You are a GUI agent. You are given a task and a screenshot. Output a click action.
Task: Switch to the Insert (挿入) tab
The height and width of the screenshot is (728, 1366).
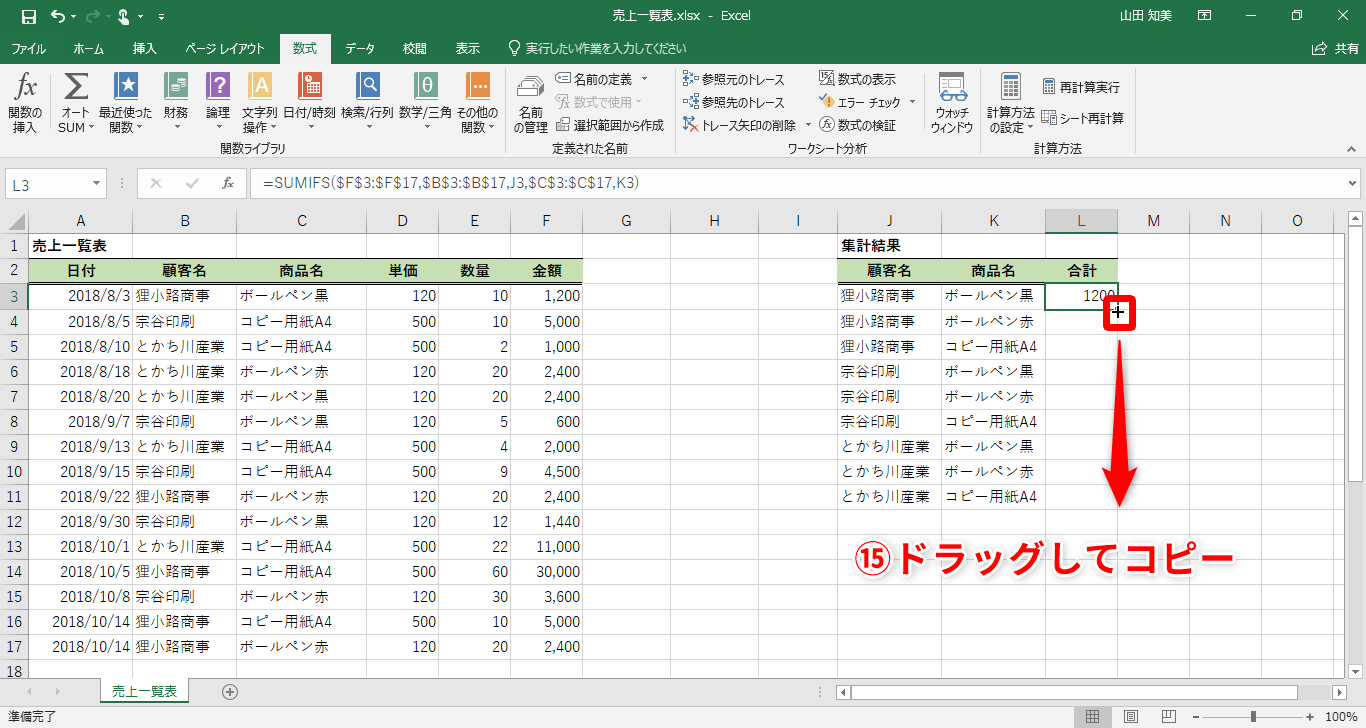tap(145, 48)
